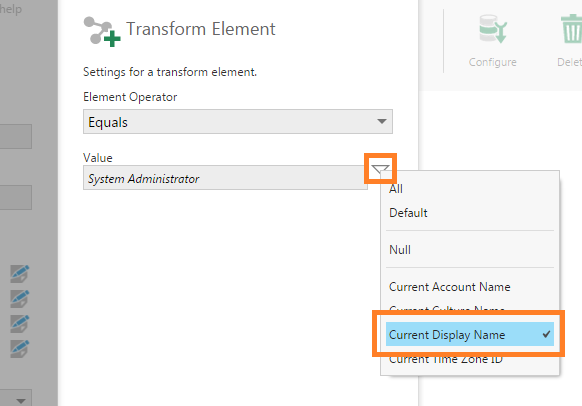Open the dropdown arrow beside Equals

click(382, 122)
